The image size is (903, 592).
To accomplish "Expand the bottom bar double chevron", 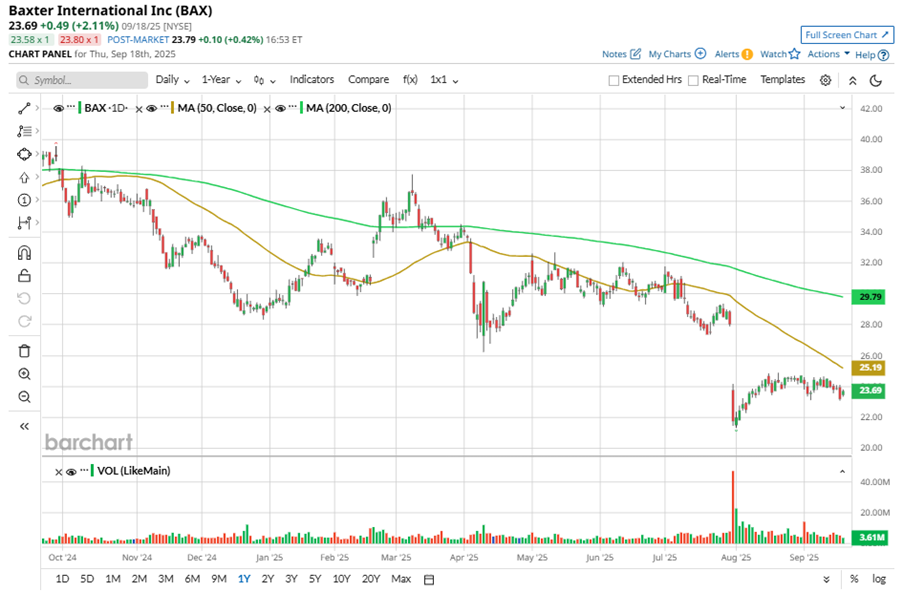I will [x=826, y=579].
